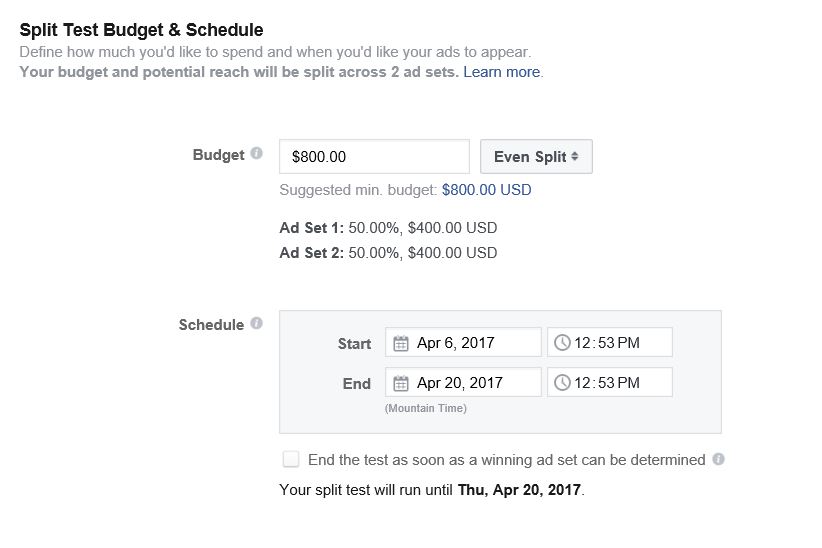The width and height of the screenshot is (822, 548).
Task: Select the Apr 20, 2017 end date text
Action: pos(460,383)
